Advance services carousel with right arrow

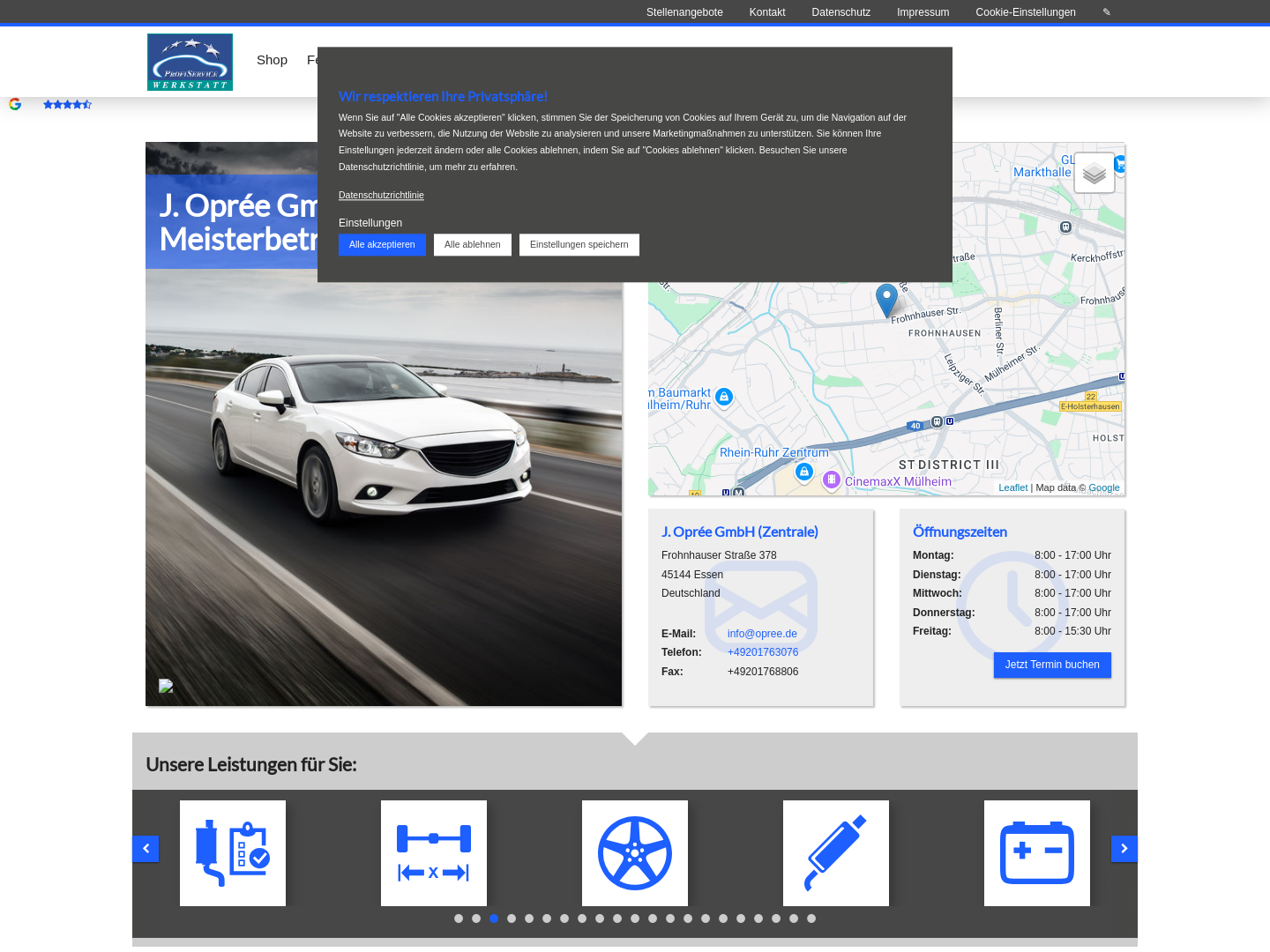1124,849
